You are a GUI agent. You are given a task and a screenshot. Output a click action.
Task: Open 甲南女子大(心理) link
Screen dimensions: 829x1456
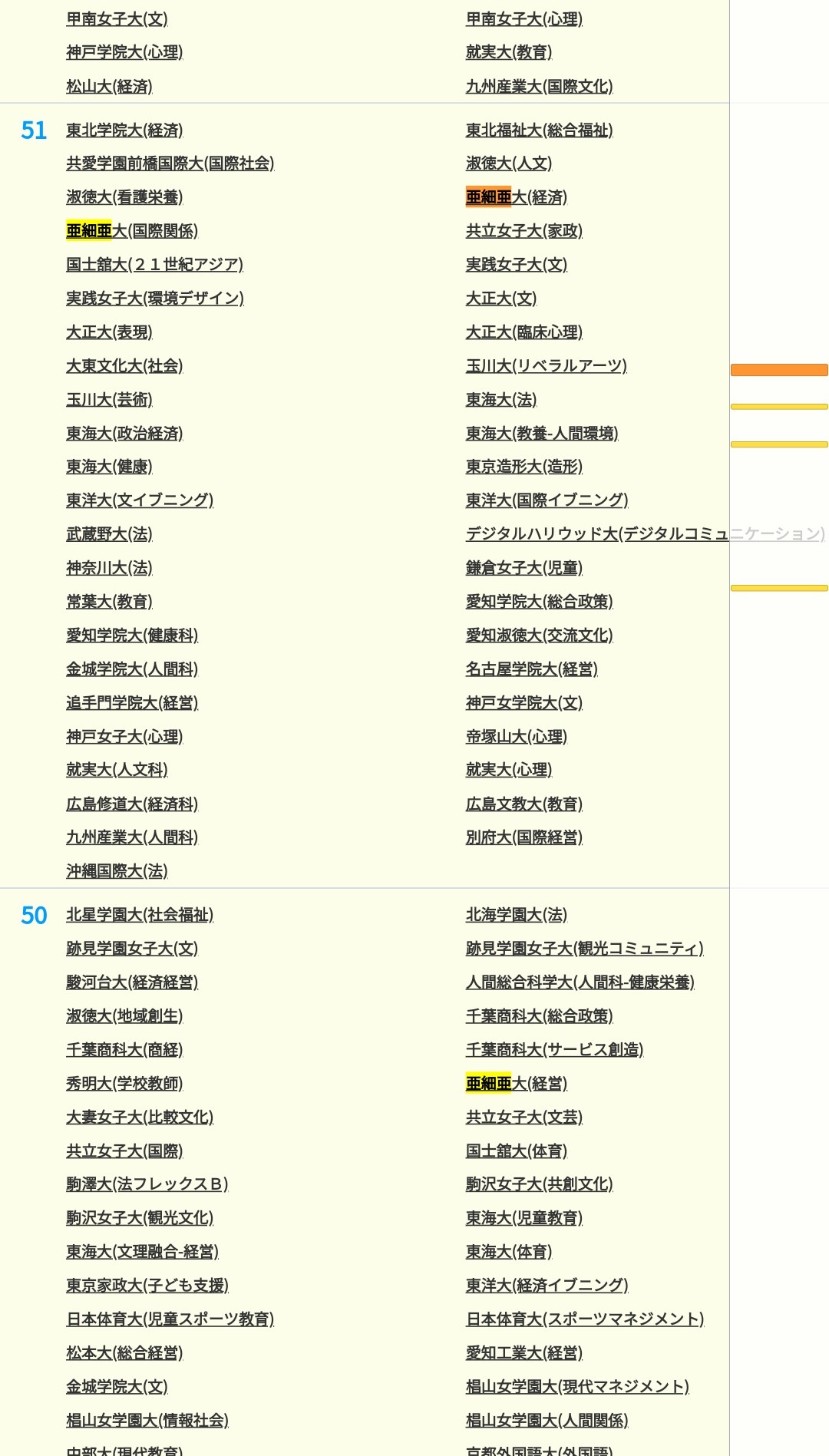(x=523, y=19)
